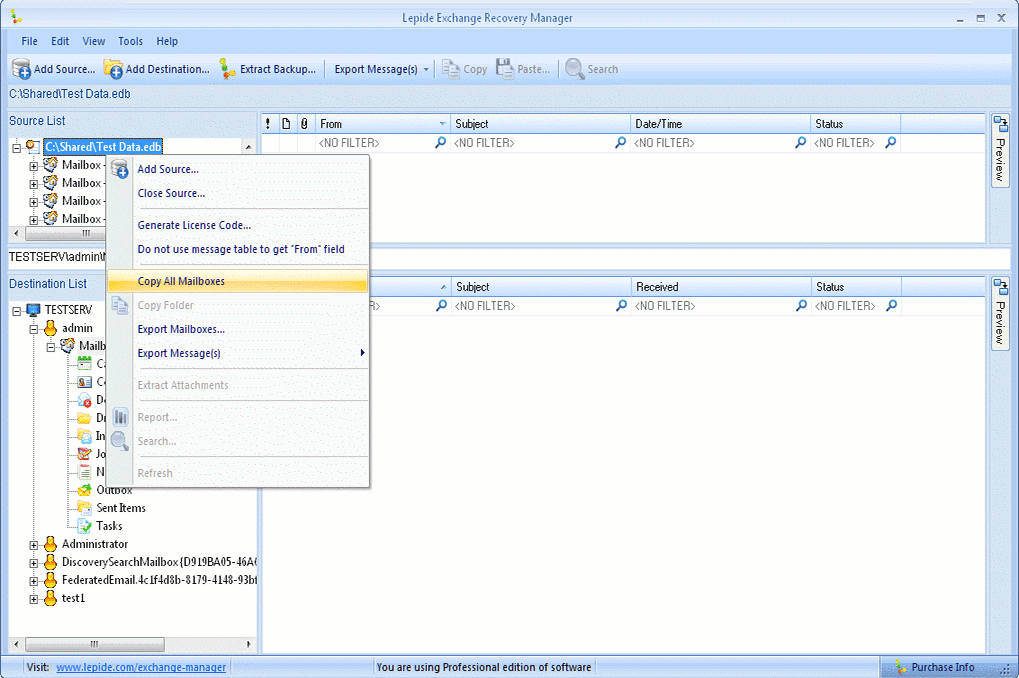Toggle 'Do not use message table' option
The image size is (1019, 678).
tap(240, 249)
